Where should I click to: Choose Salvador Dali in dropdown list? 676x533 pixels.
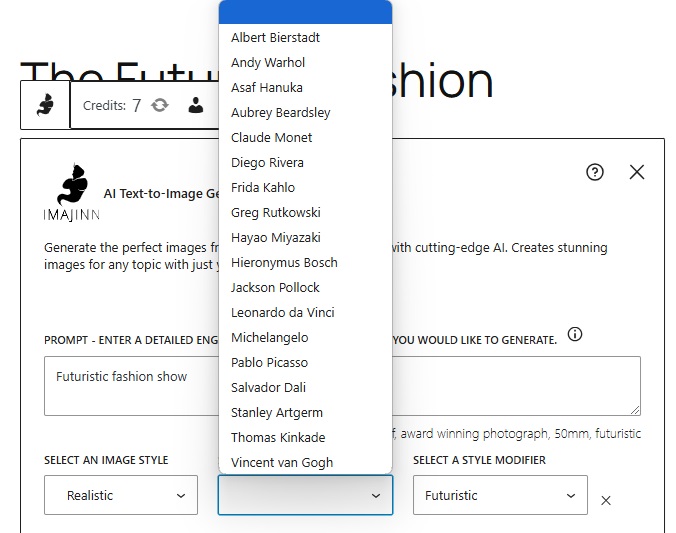click(269, 387)
